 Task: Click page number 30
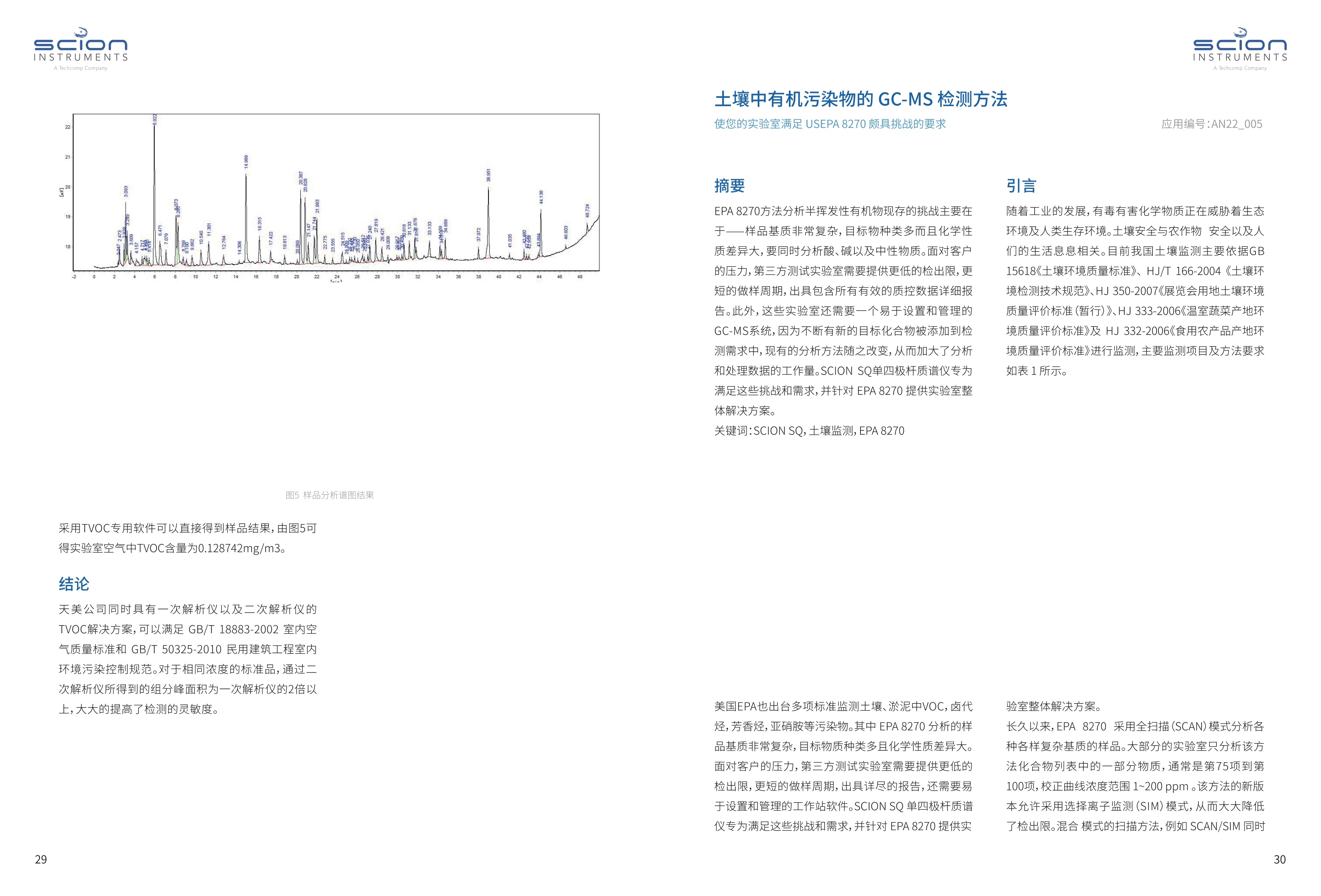point(1279,859)
